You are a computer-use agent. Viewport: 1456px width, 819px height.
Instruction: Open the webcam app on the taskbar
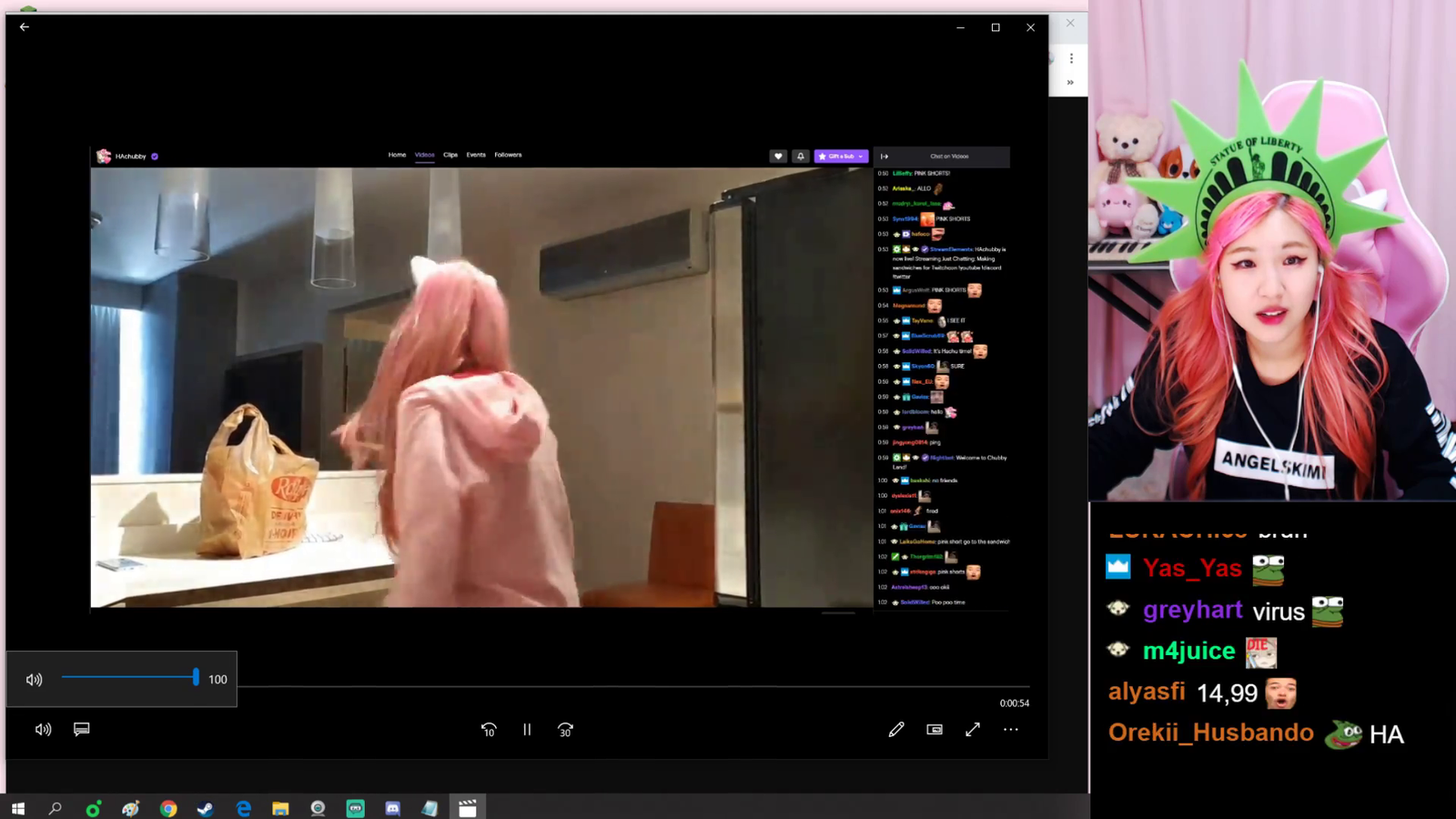318,808
